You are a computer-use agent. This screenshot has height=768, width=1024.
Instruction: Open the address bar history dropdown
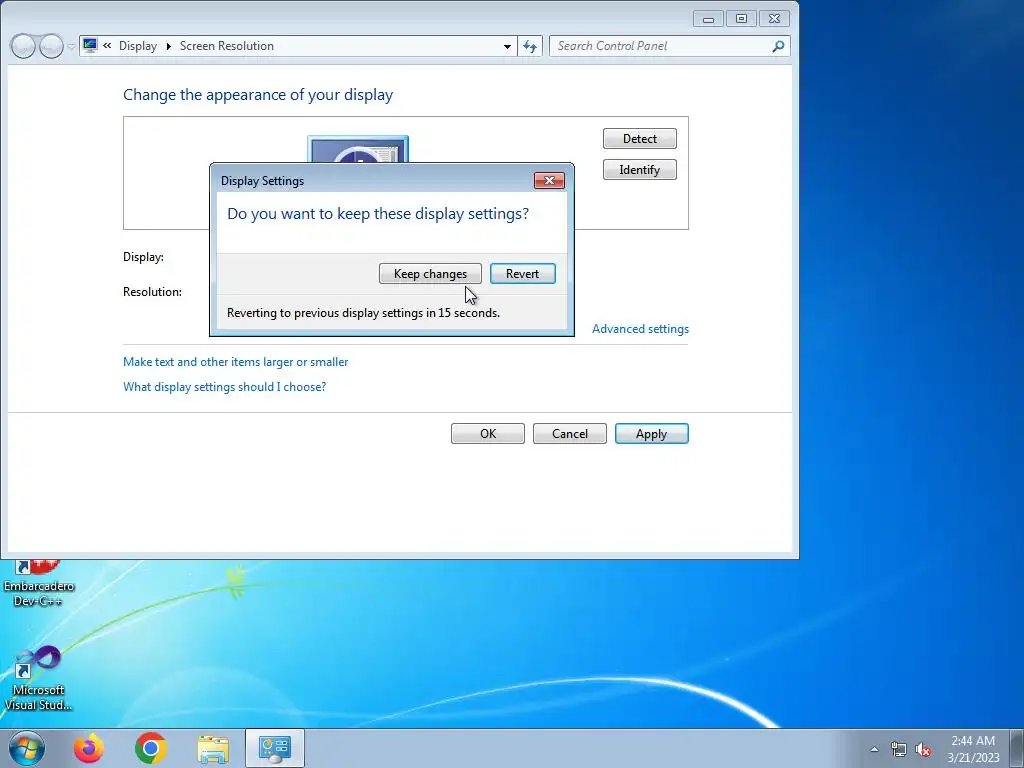[x=507, y=46]
